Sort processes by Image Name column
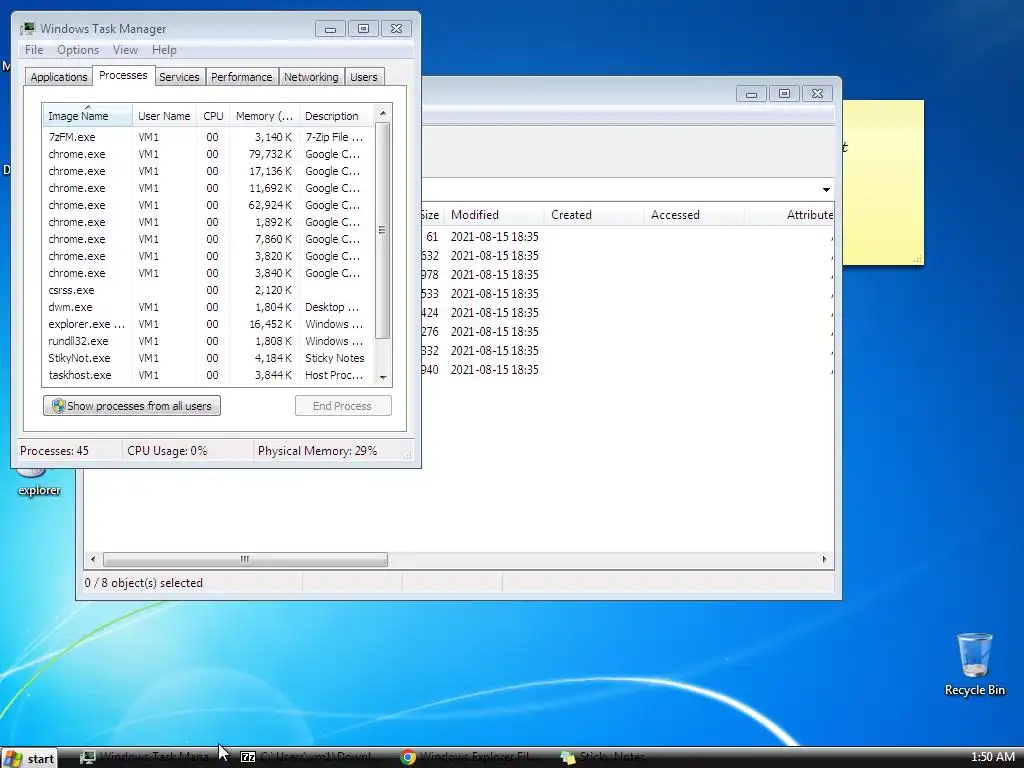 (x=88, y=116)
